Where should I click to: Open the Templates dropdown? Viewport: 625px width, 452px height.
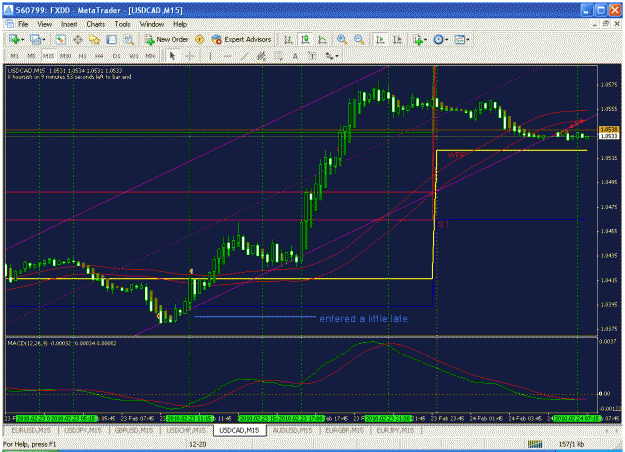point(462,39)
